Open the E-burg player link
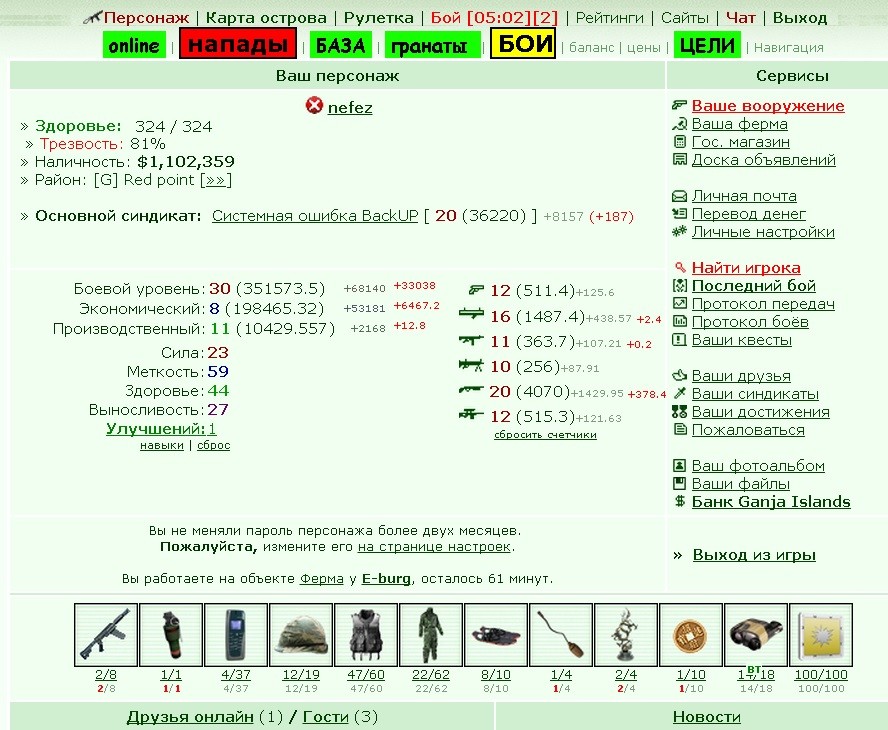Viewport: 888px width, 730px height. (386, 579)
